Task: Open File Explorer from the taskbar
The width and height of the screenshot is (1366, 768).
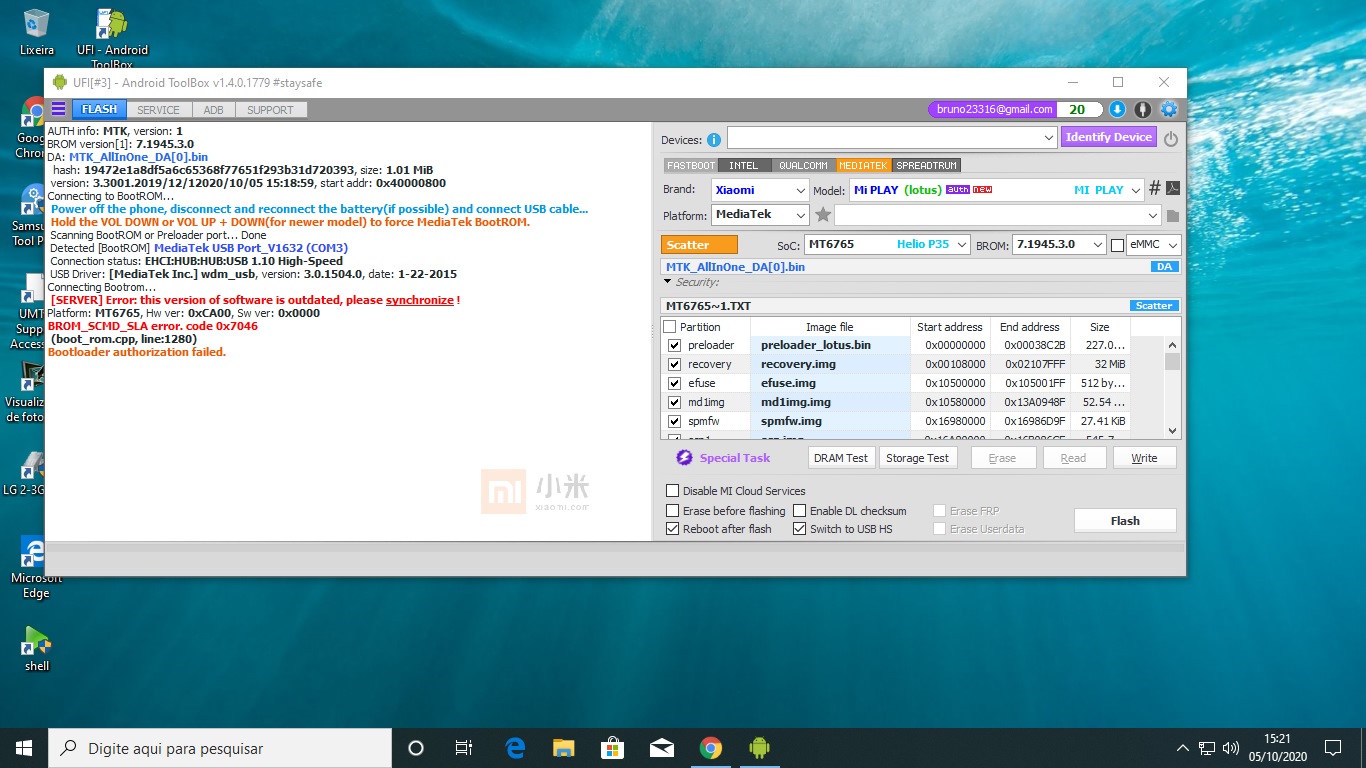Action: (x=564, y=747)
